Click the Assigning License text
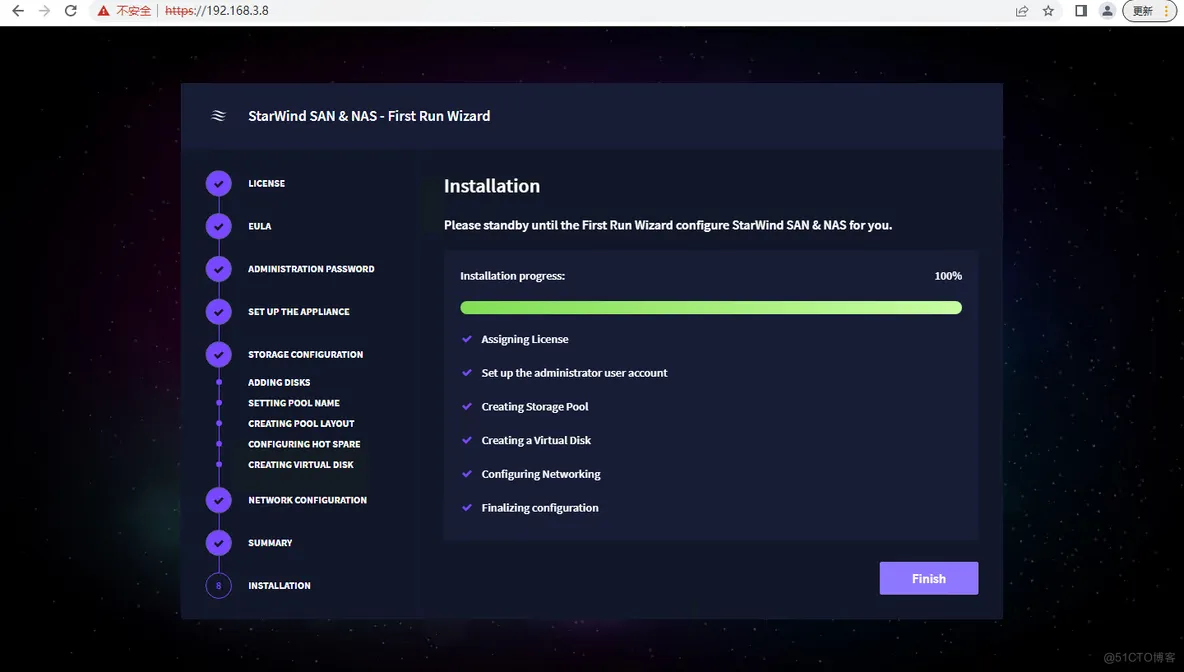Screen dimensions: 1184x672 tap(525, 339)
